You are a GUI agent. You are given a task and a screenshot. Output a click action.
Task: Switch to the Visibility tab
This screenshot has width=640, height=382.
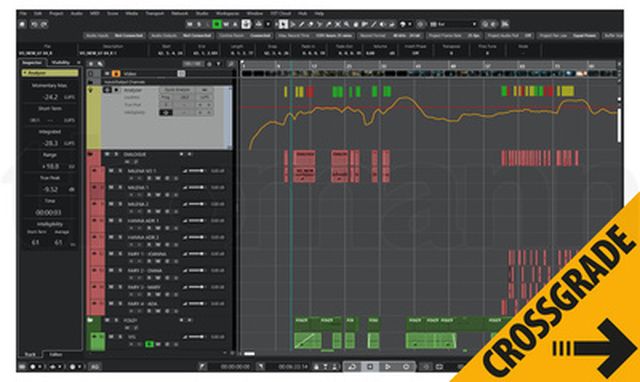click(60, 62)
